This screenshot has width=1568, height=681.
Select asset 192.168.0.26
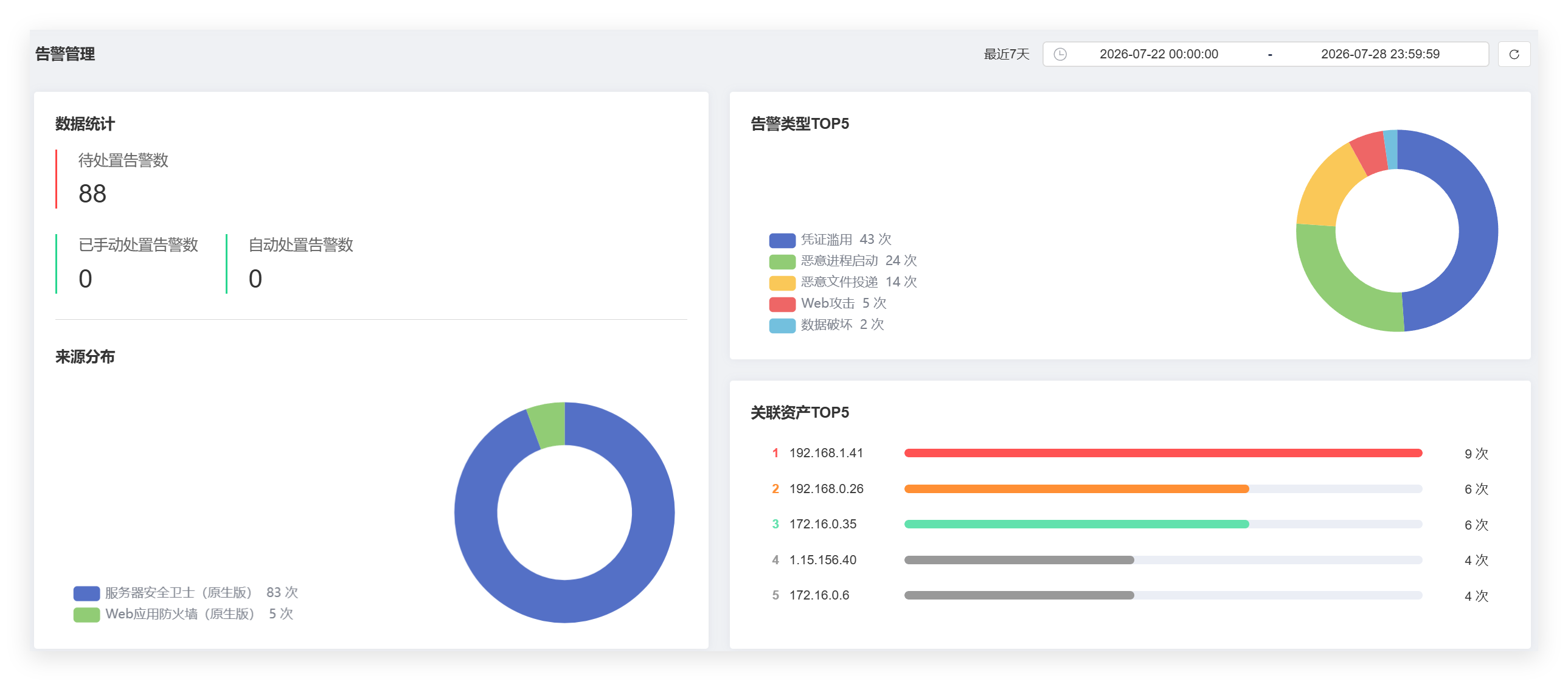(826, 489)
